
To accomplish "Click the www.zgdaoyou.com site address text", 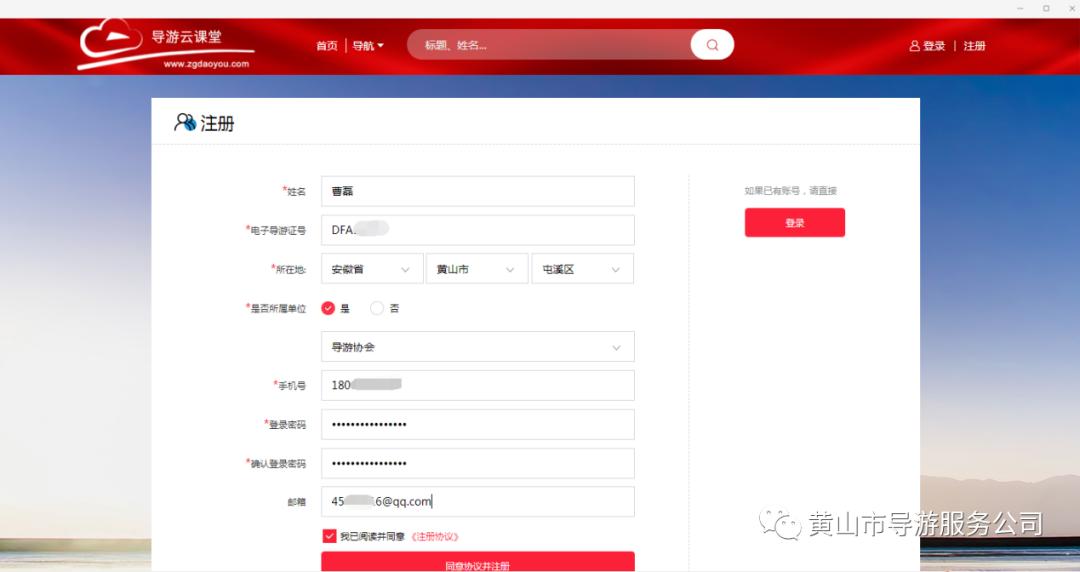I will (x=206, y=64).
